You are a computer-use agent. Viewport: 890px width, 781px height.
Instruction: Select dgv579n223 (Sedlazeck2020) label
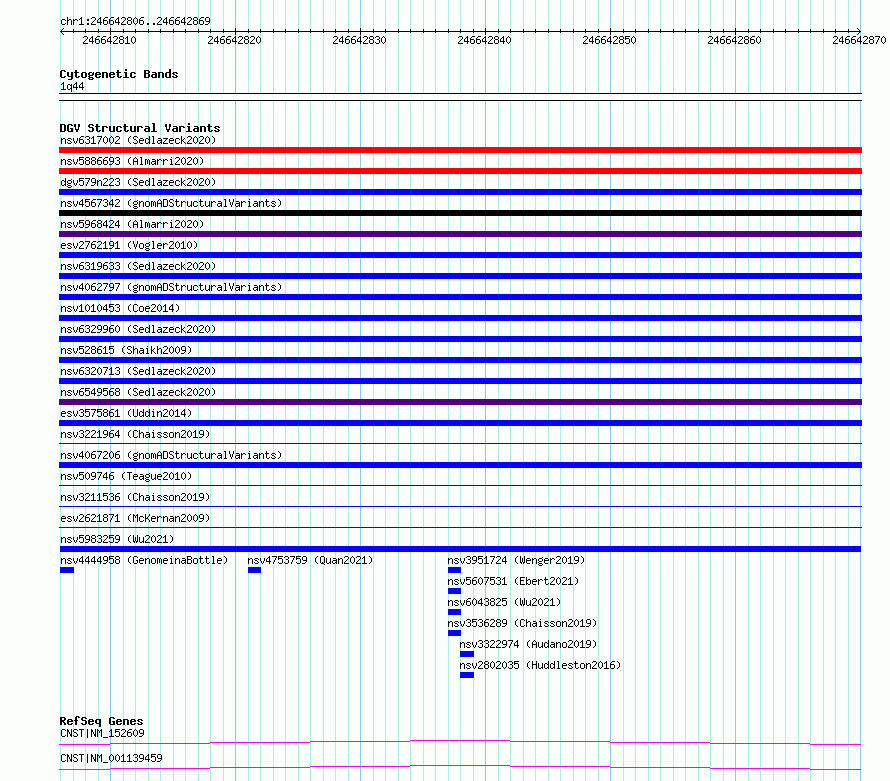coord(138,182)
